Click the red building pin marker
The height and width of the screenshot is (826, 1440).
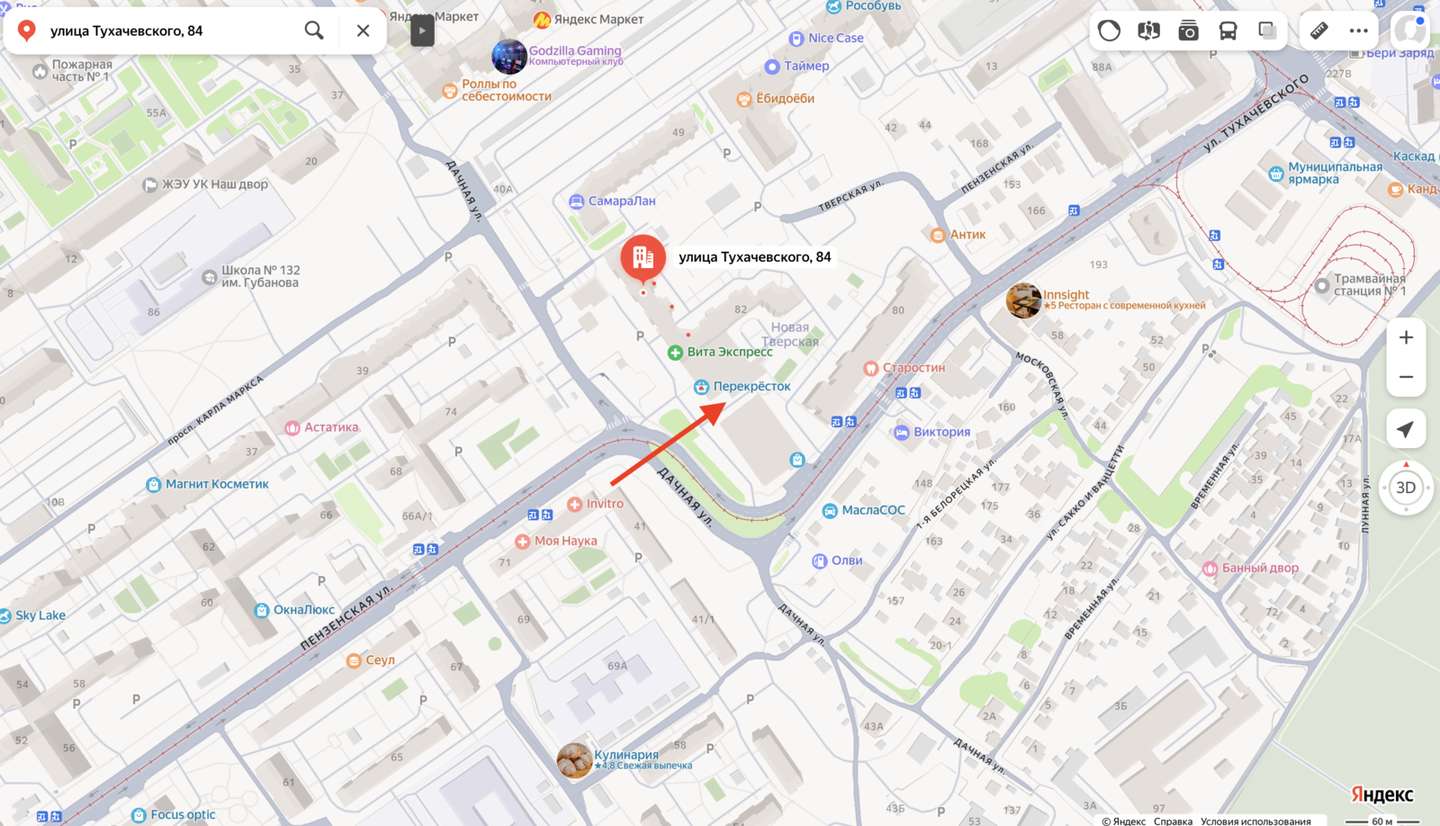click(x=643, y=258)
